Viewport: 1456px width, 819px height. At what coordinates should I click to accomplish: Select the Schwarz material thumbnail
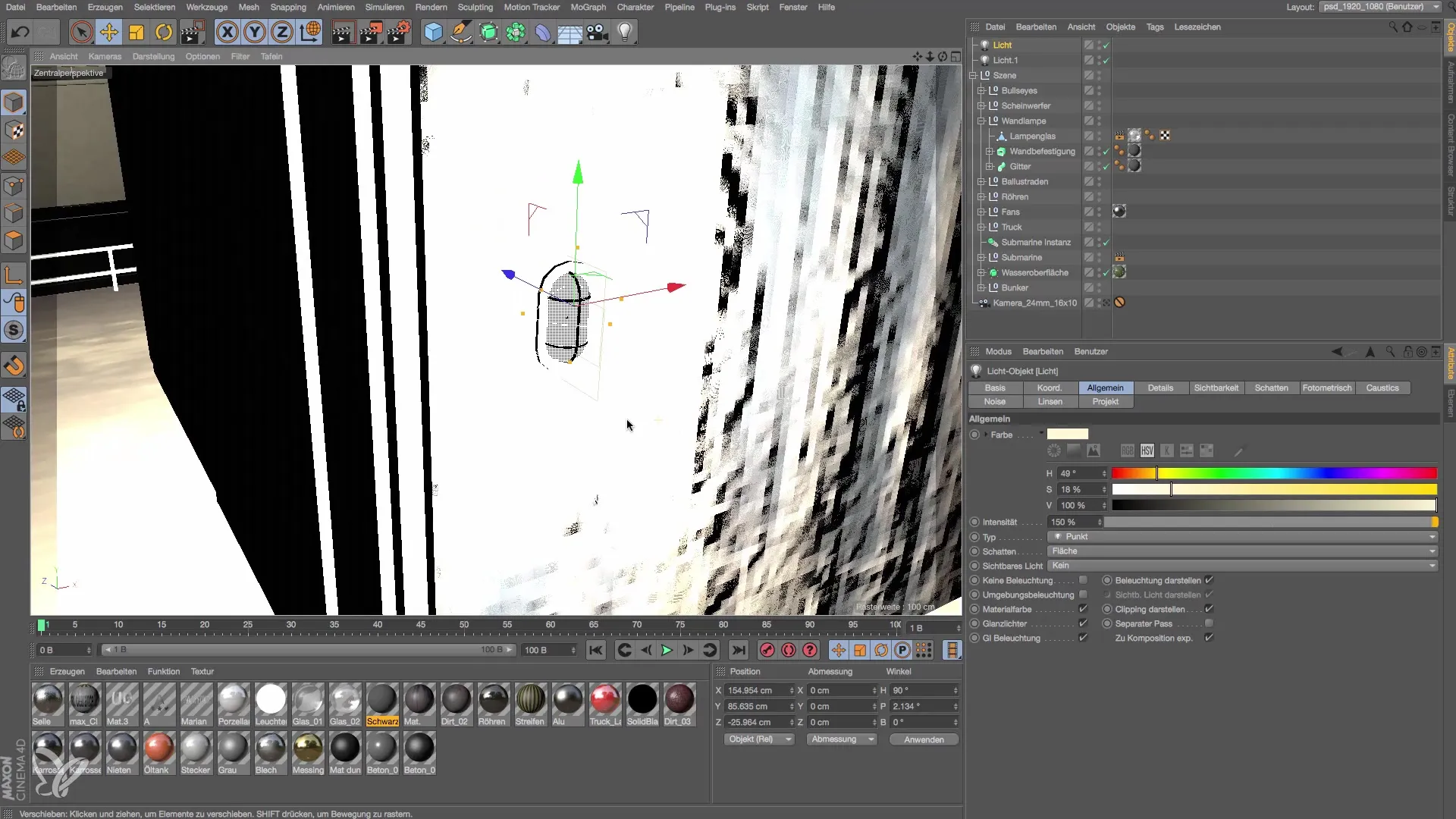[382, 705]
